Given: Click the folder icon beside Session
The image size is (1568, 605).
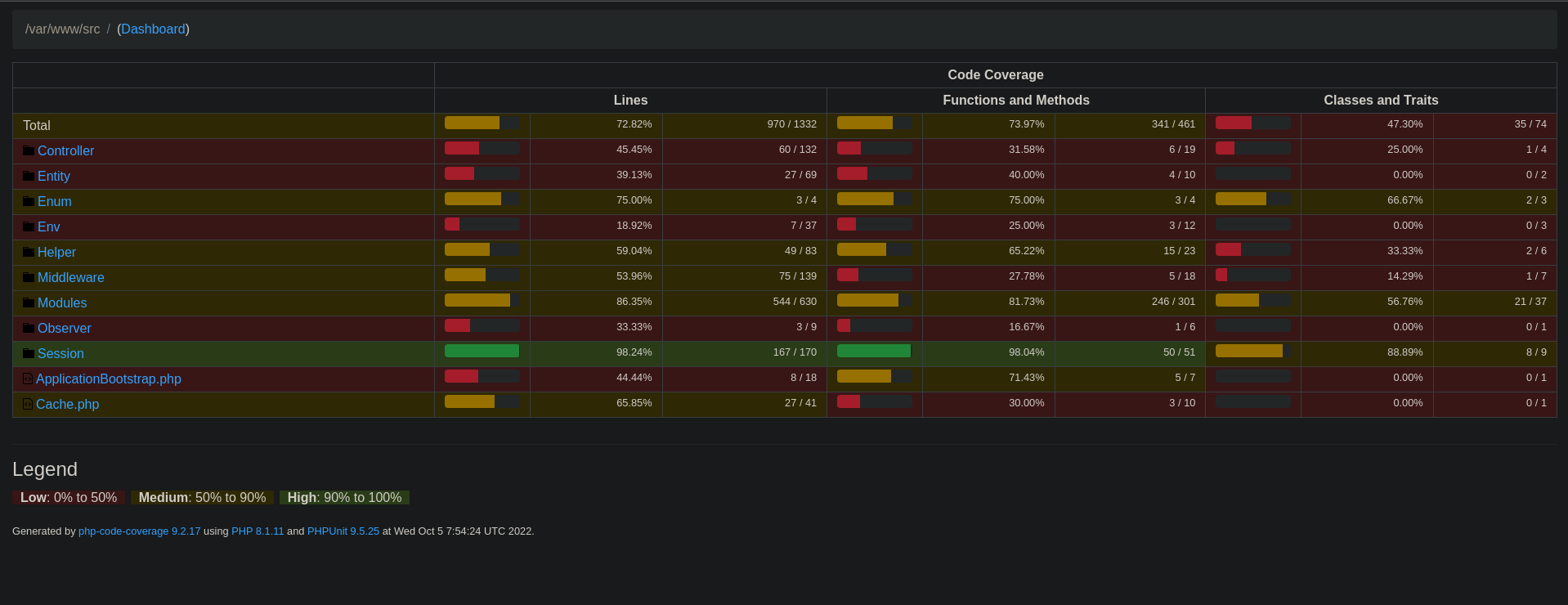Looking at the screenshot, I should click(x=29, y=353).
